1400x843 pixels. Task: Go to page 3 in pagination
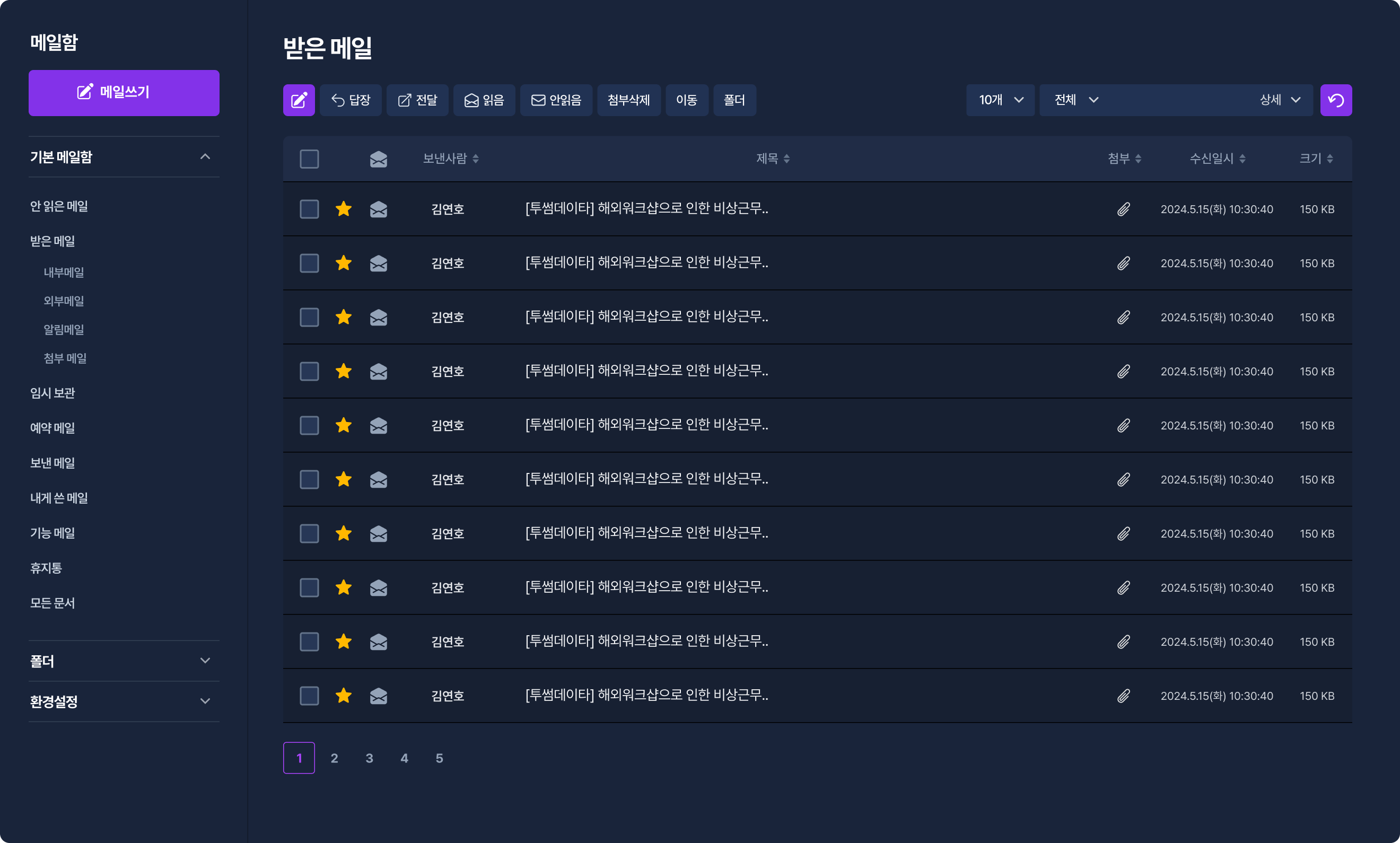click(x=369, y=758)
